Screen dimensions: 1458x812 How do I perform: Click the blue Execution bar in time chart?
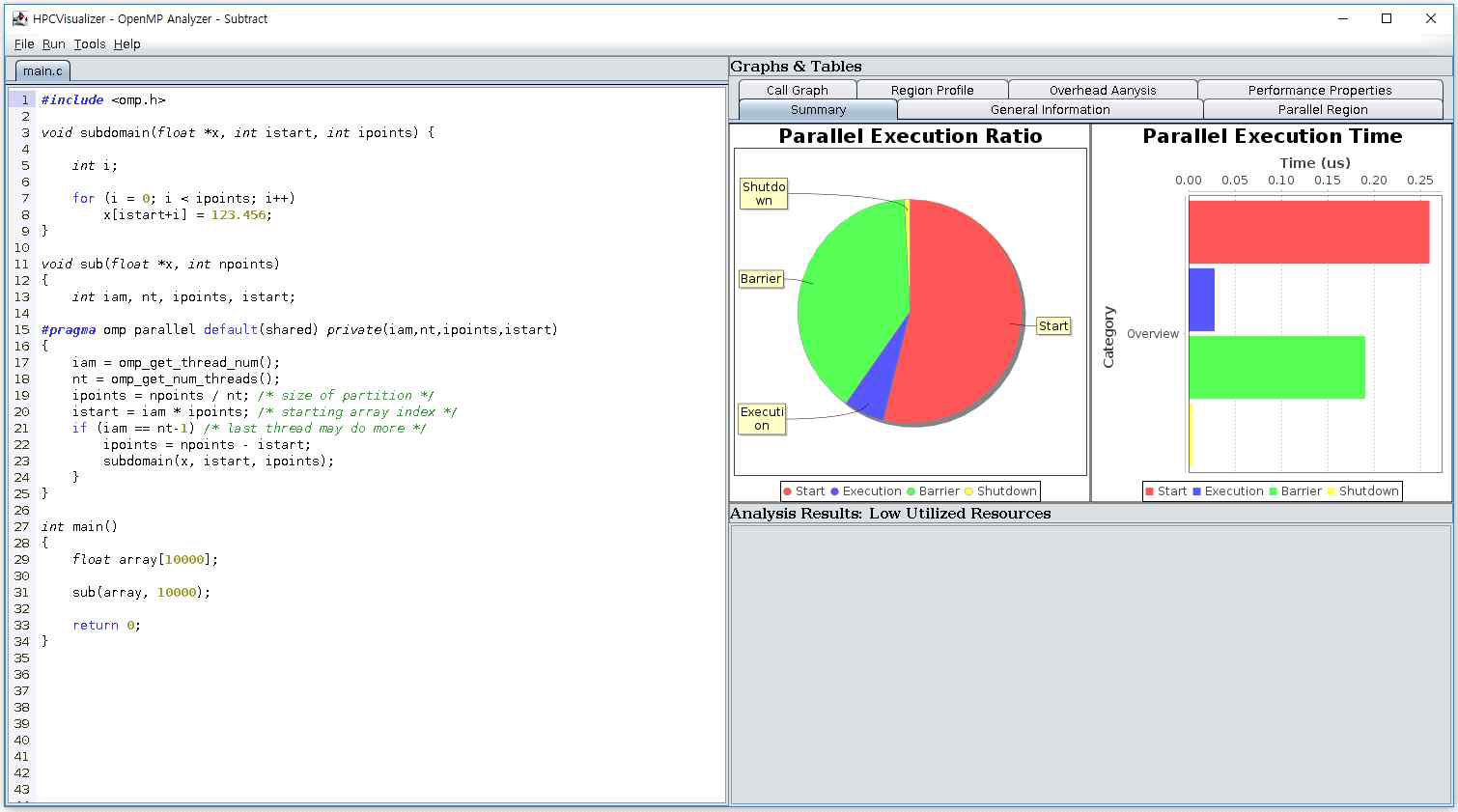(x=1201, y=299)
